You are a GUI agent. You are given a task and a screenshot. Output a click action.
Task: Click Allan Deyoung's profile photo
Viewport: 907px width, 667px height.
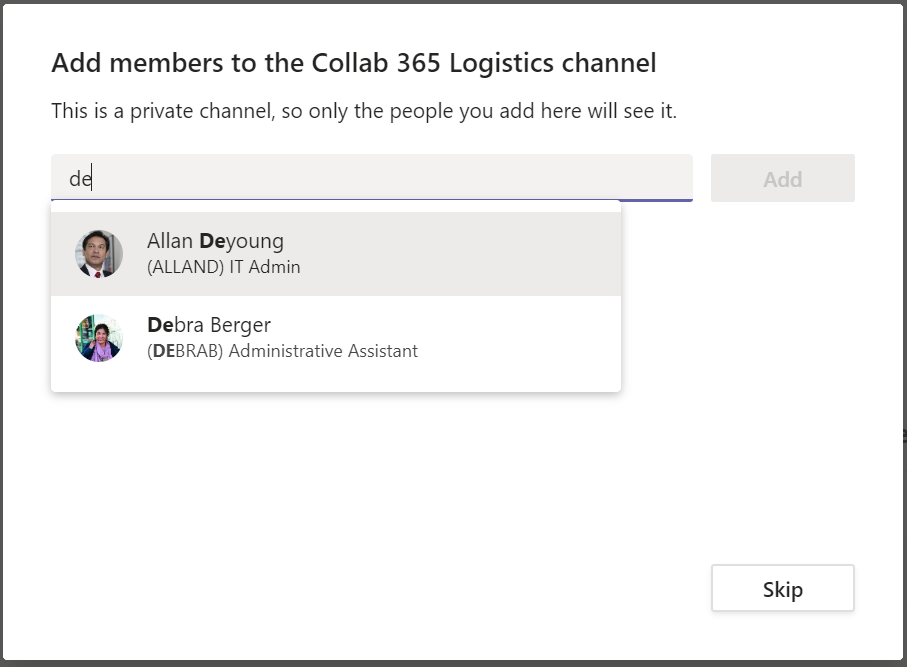pos(99,254)
